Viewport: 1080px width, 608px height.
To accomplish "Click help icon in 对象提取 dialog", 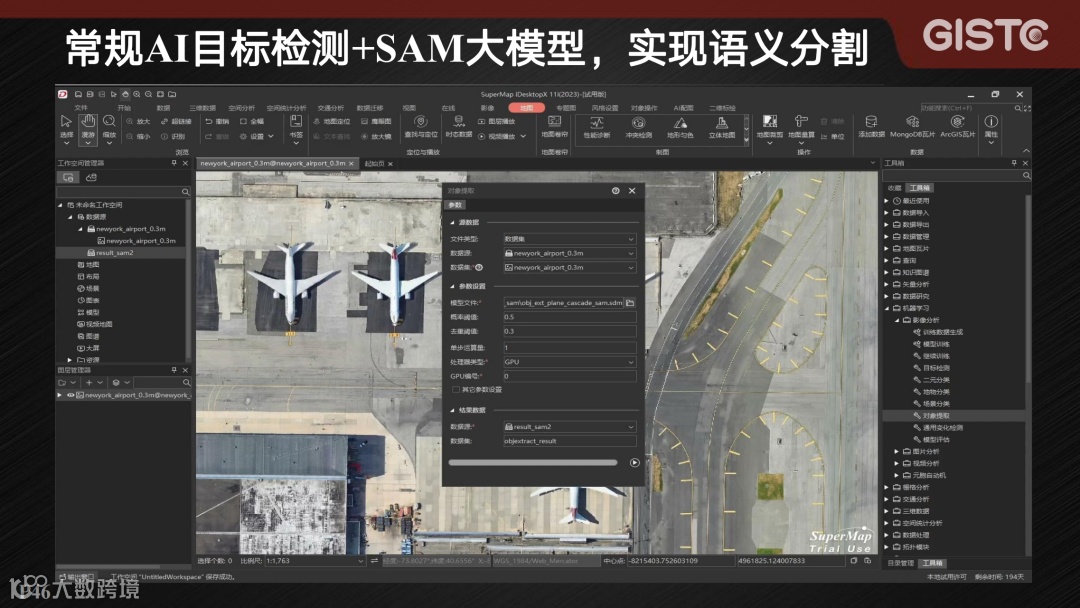I will [616, 191].
